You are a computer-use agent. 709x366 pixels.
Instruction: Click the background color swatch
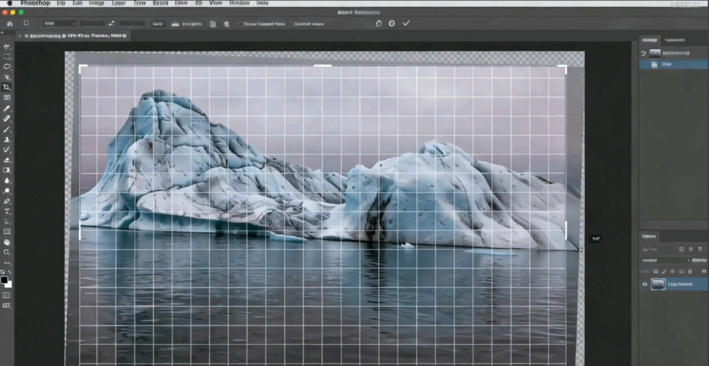8,284
